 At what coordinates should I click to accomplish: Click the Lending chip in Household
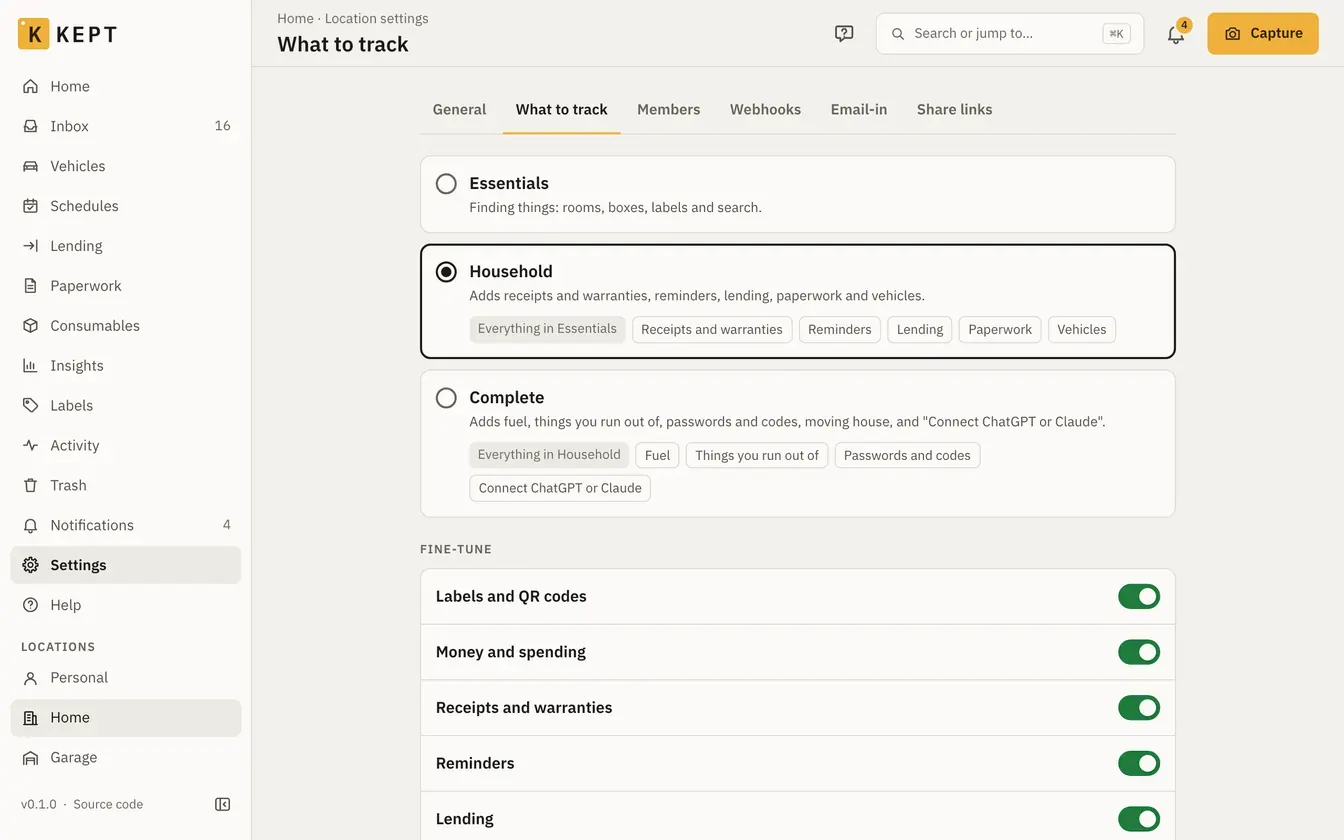pos(920,330)
